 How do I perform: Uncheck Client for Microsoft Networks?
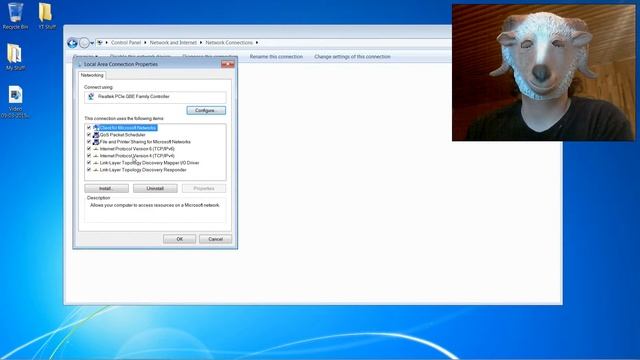(x=89, y=128)
